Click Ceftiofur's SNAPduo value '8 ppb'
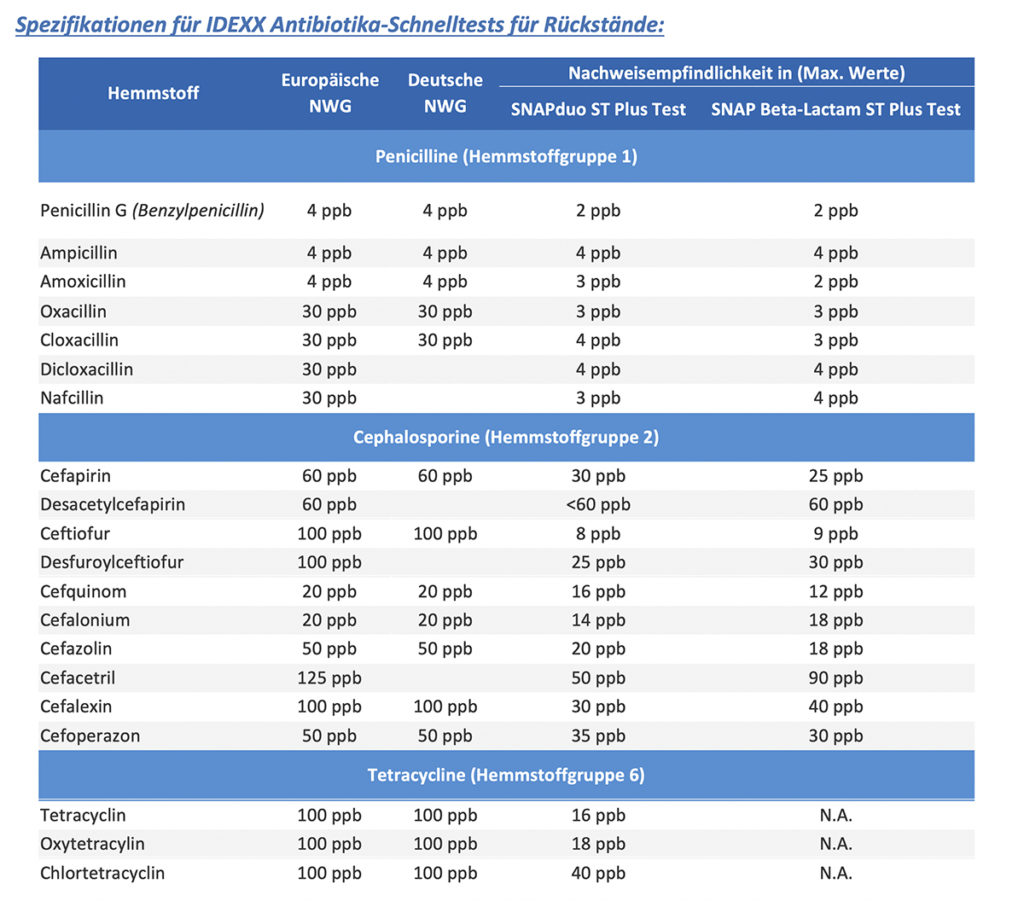This screenshot has width=1024, height=901. coord(598,533)
